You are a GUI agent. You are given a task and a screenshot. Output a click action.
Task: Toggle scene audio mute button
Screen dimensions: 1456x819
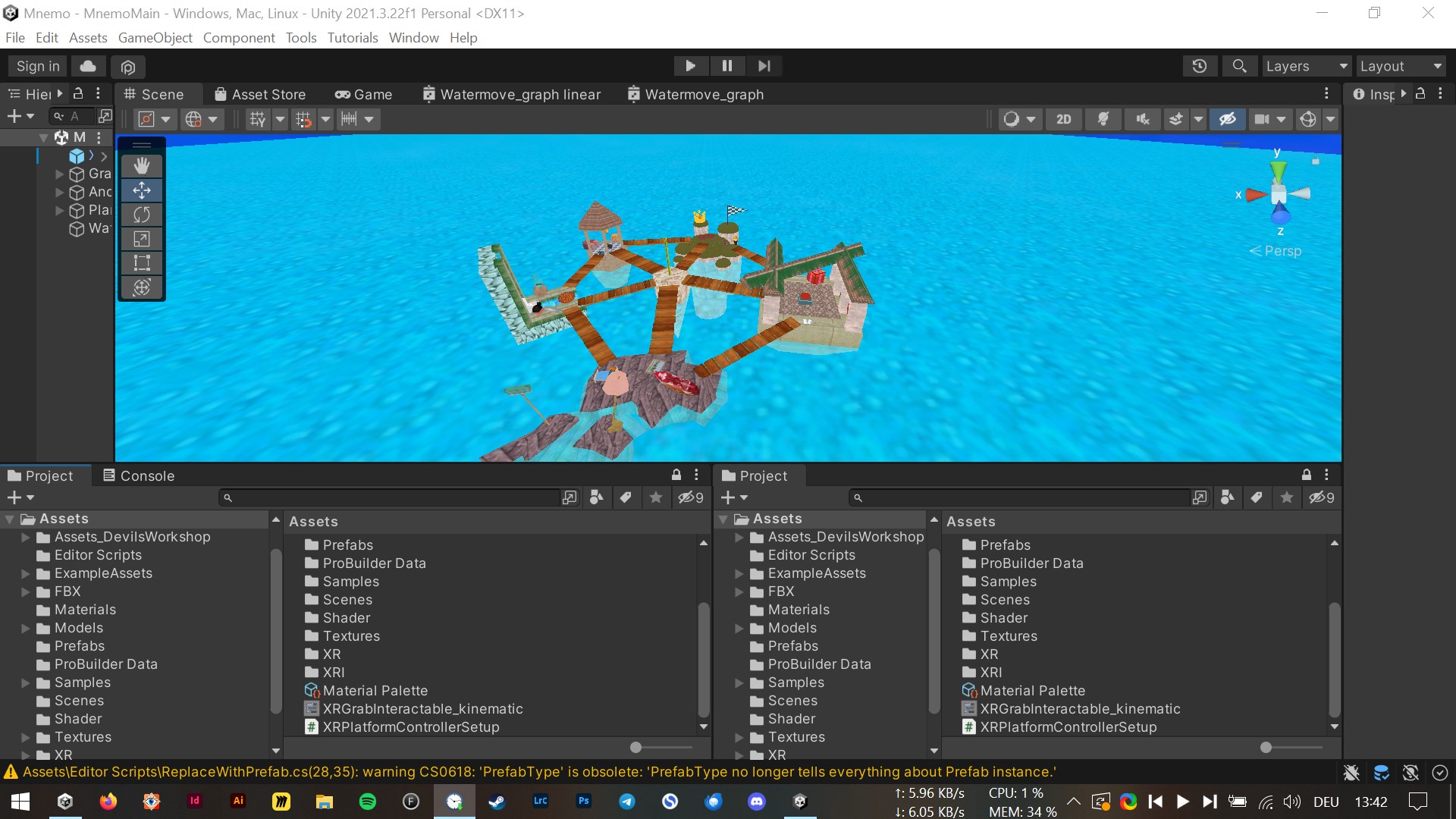tap(1142, 119)
